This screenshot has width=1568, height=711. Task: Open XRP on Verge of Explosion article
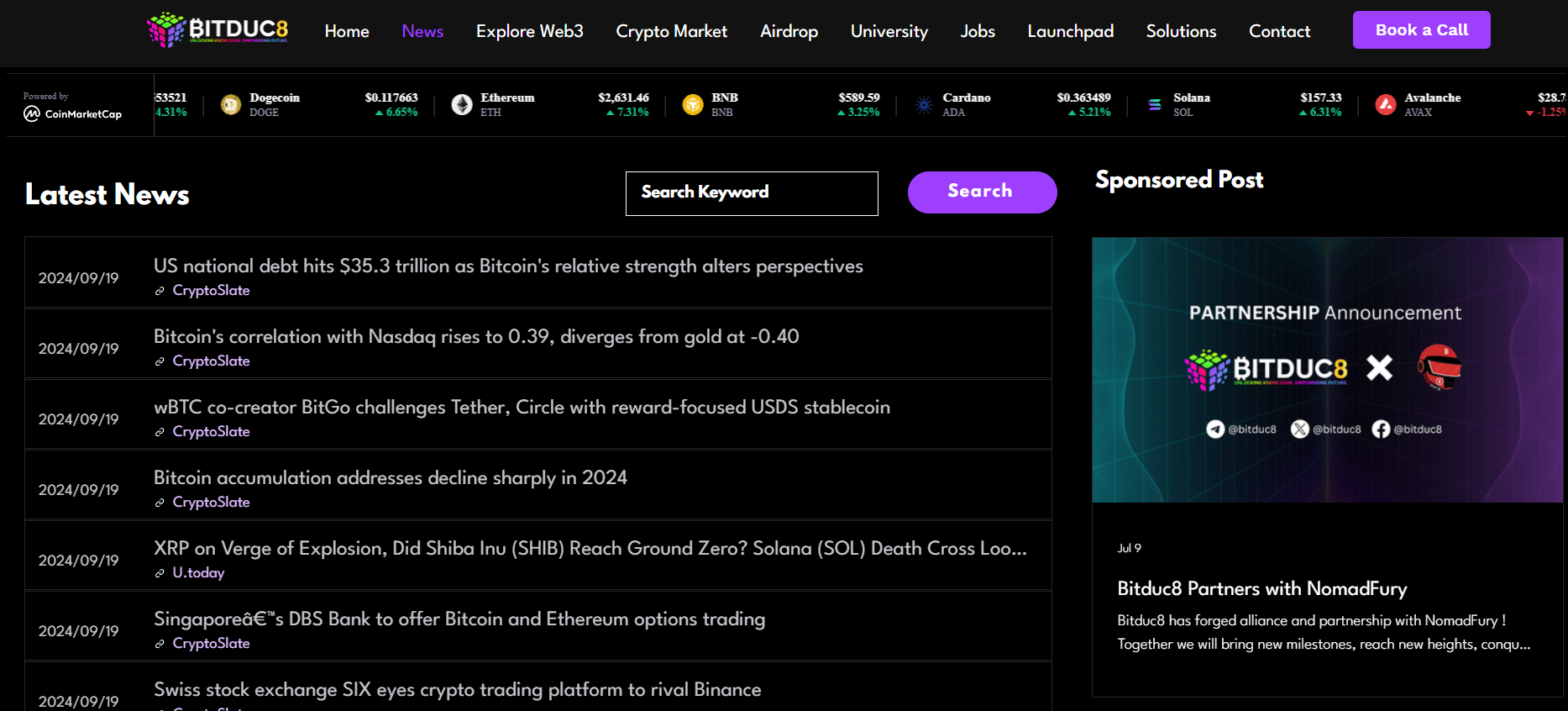[x=590, y=549]
